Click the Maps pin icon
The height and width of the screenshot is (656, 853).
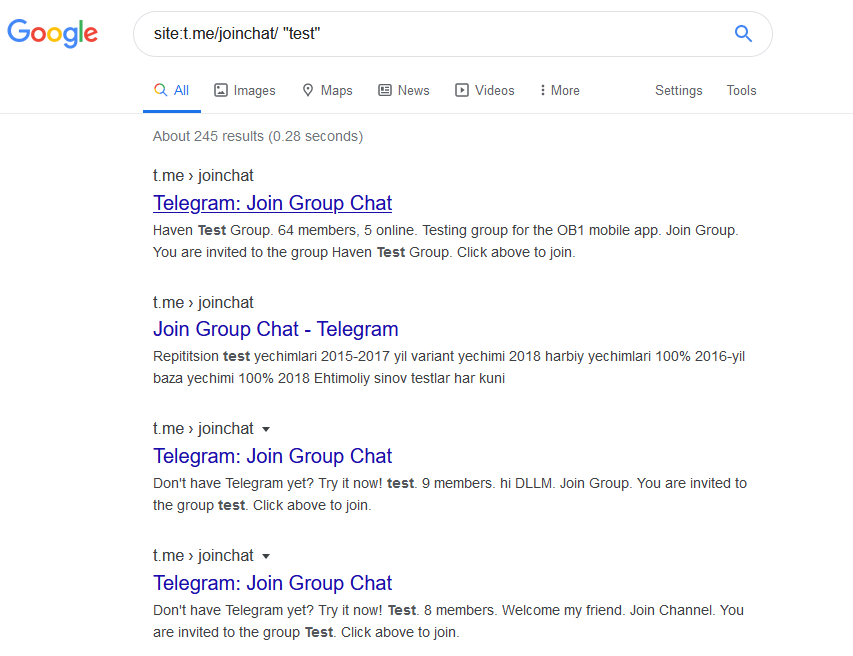(x=308, y=90)
